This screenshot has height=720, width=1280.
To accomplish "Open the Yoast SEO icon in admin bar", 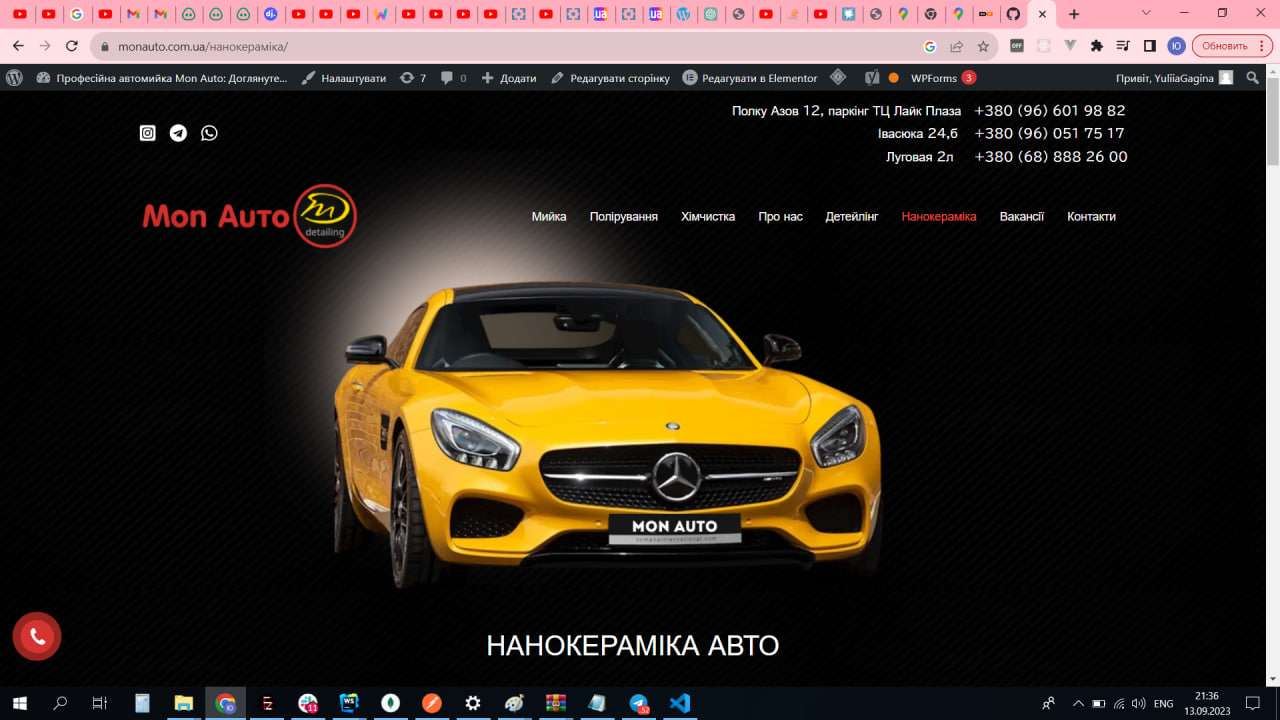I will pyautogui.click(x=872, y=78).
